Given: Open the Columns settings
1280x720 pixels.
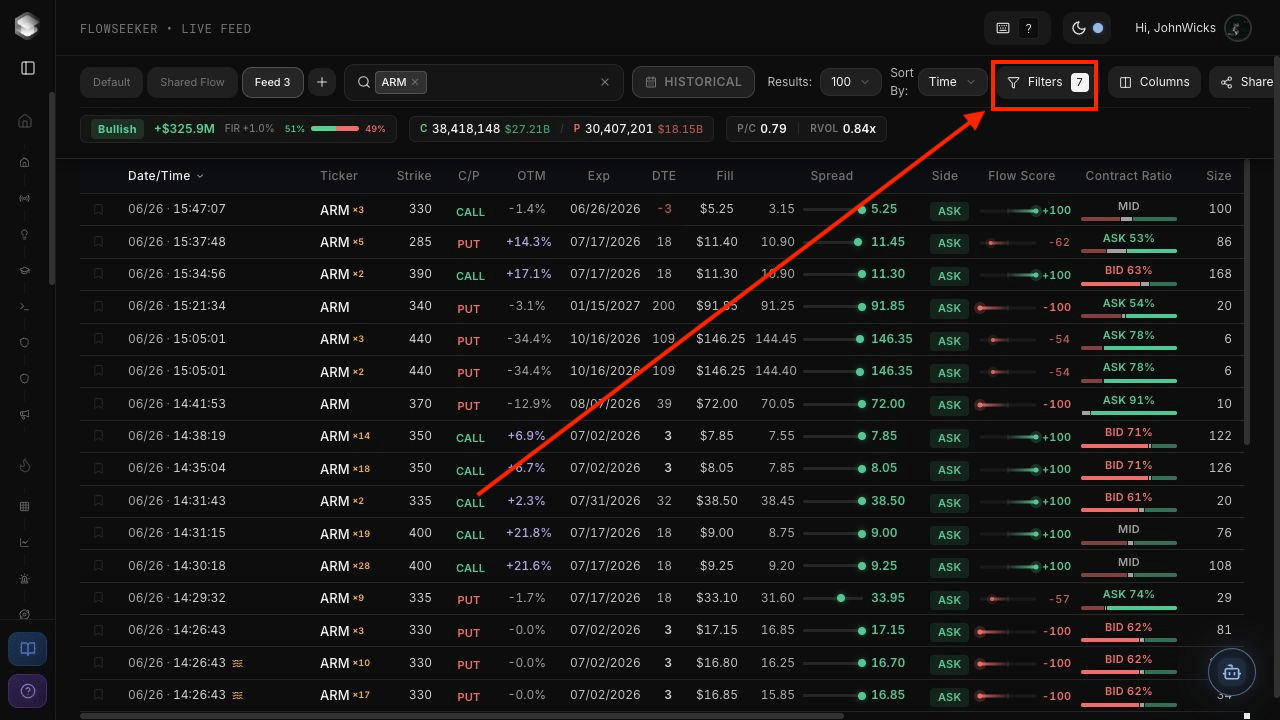Looking at the screenshot, I should click(x=1154, y=82).
